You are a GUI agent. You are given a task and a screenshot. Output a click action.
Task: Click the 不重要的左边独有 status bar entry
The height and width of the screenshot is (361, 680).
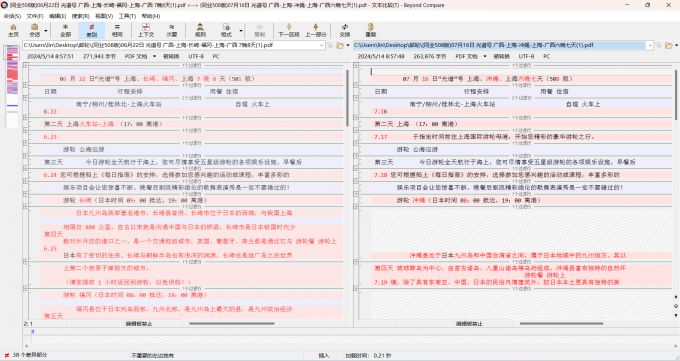(x=153, y=355)
